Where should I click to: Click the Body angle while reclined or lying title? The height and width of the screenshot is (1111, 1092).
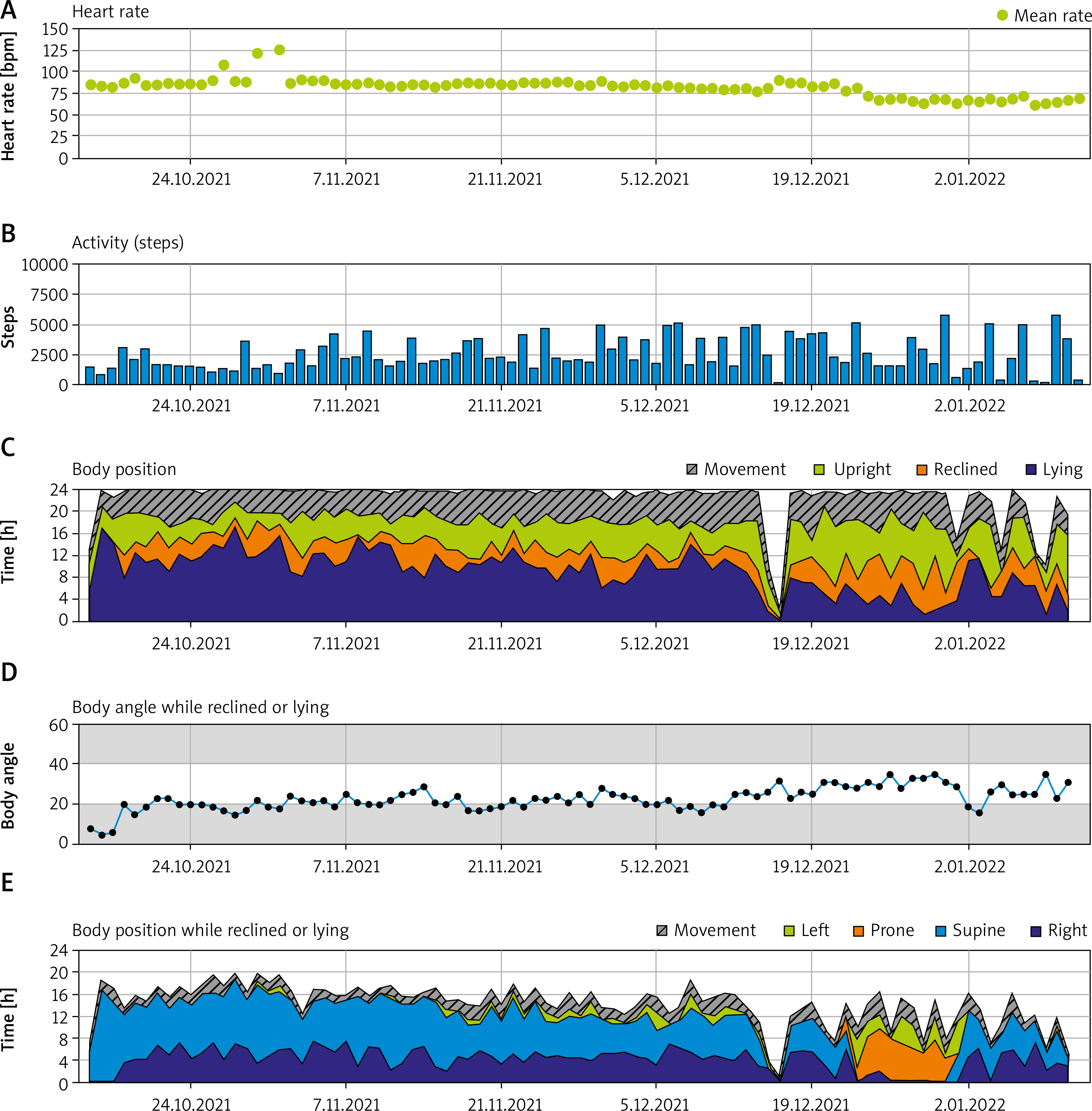[x=200, y=707]
